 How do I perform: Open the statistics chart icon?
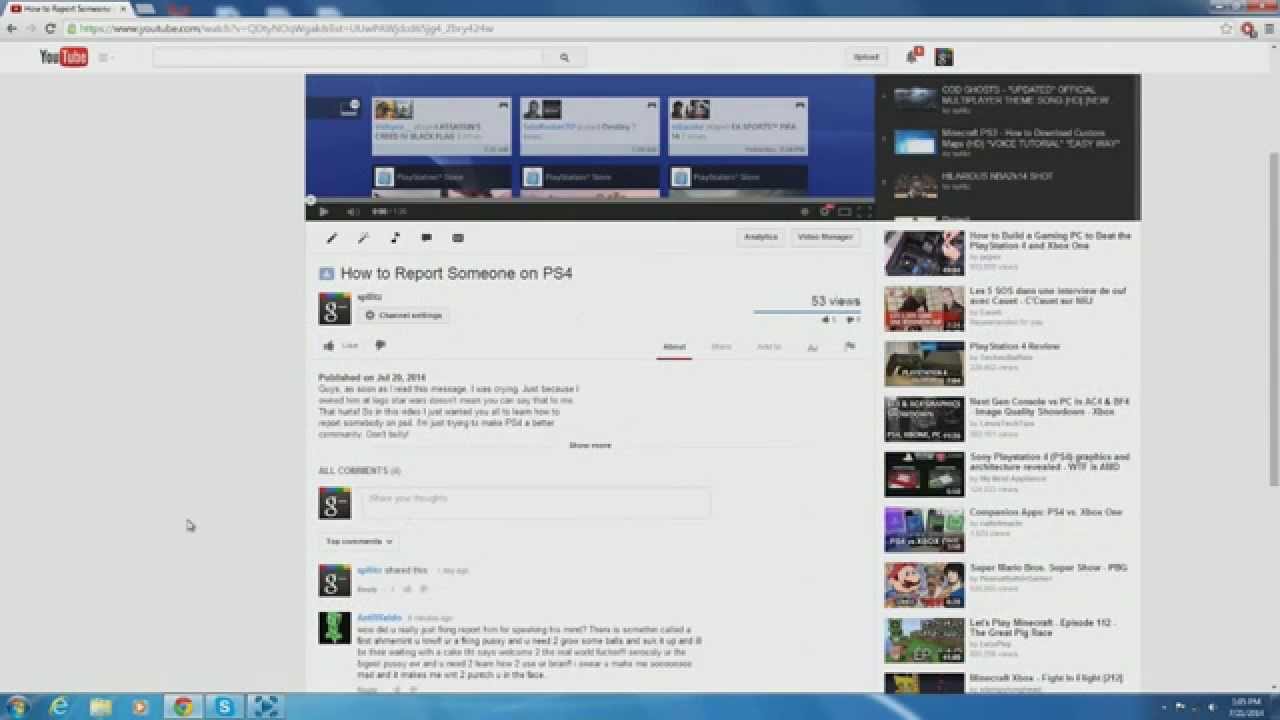tap(813, 347)
